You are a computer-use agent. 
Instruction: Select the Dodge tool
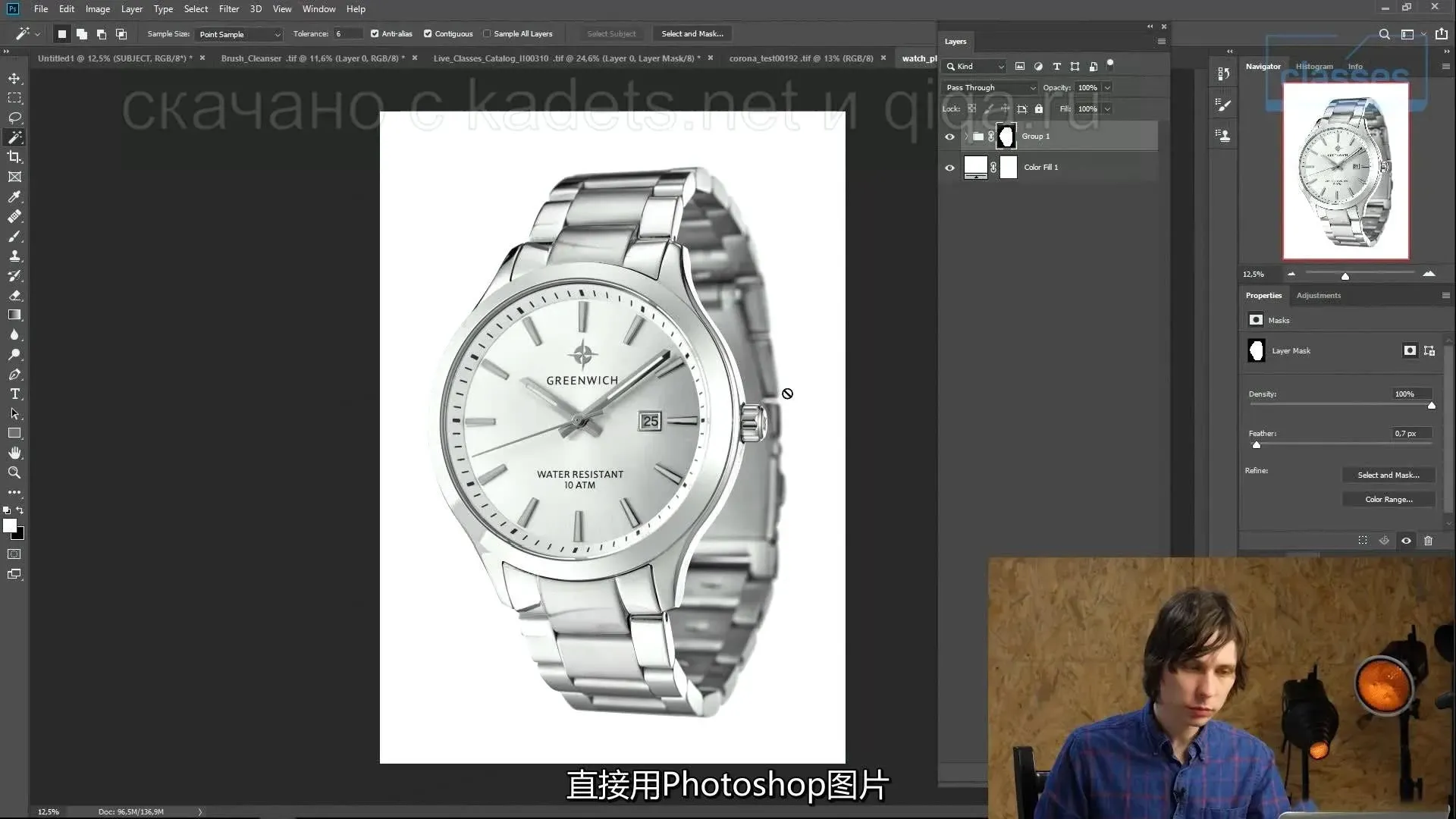pos(14,354)
